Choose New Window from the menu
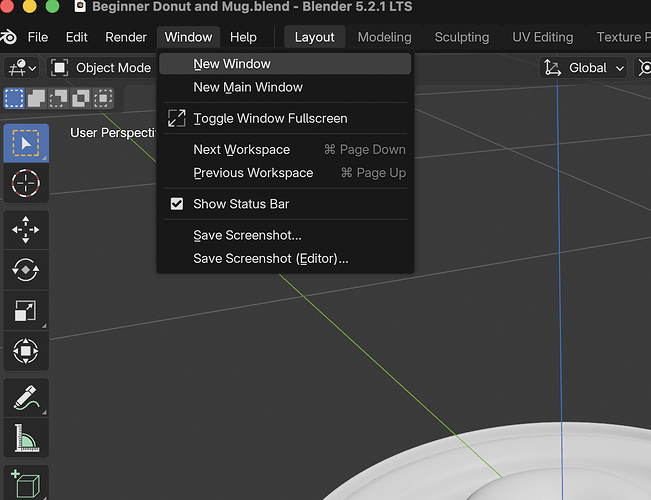Image resolution: width=651 pixels, height=500 pixels. pos(285,64)
